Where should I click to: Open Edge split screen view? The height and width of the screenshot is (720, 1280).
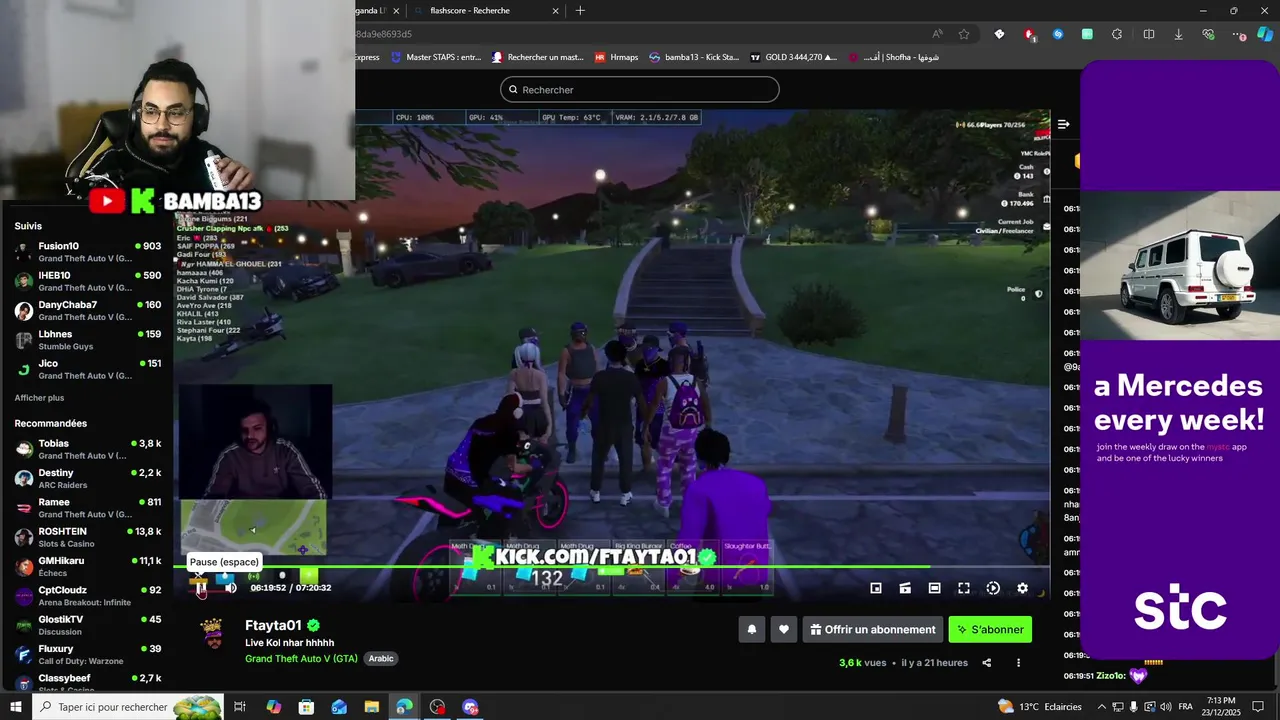pos(1149,34)
